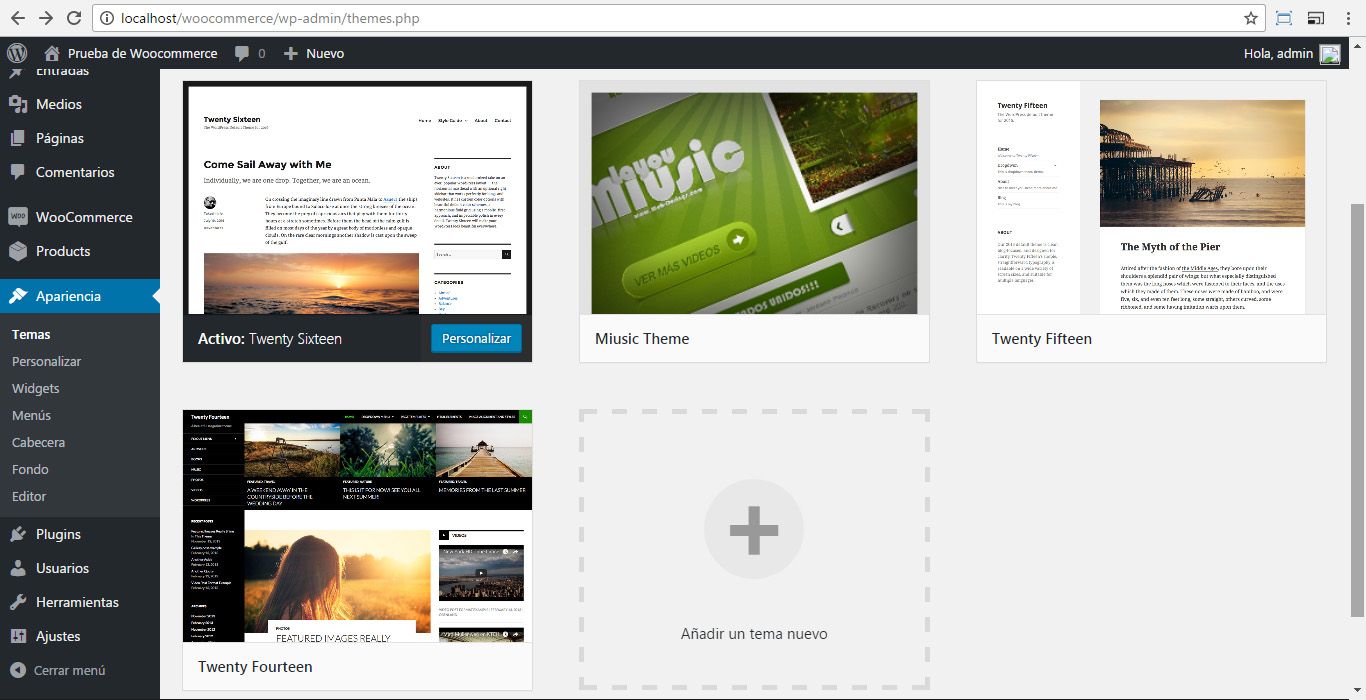Click the vertical page scrollbar
The height and width of the screenshot is (700, 1366).
[1357, 409]
